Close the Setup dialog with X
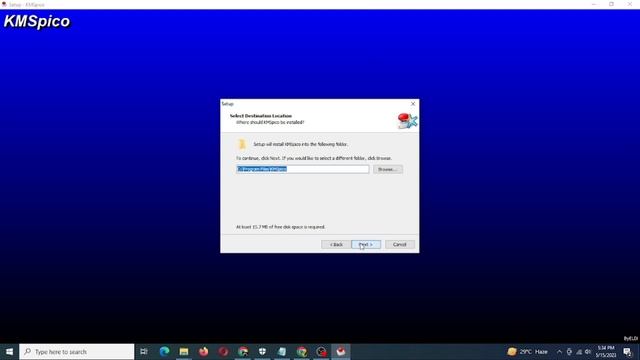640x360 pixels. click(x=413, y=104)
